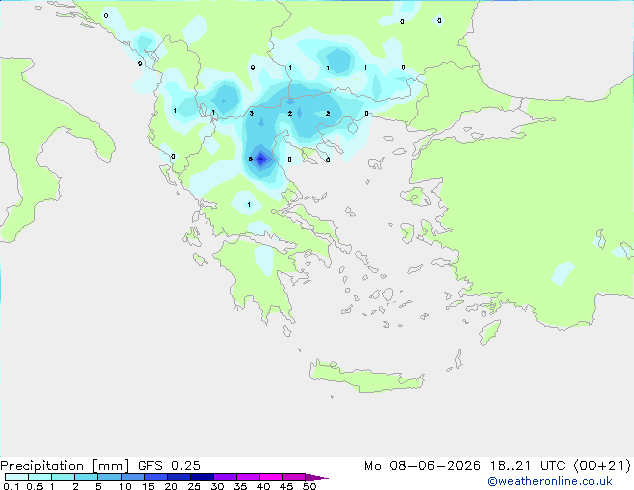
Task: Click the '3' precipitation value on the map
Action: 251,114
